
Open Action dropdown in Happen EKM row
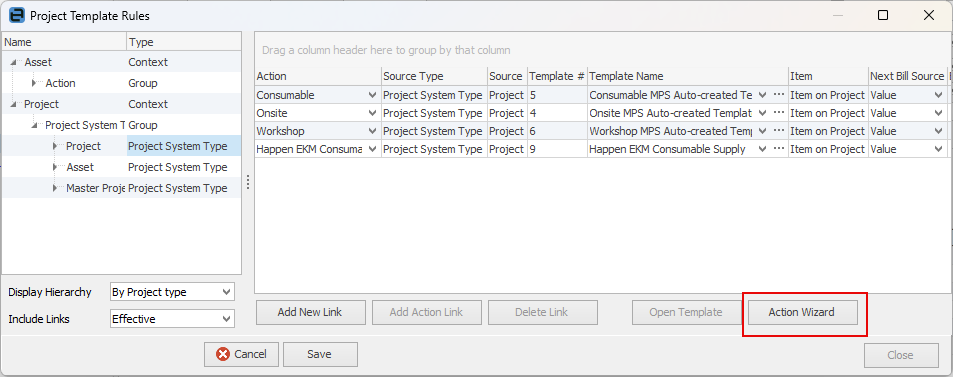372,149
